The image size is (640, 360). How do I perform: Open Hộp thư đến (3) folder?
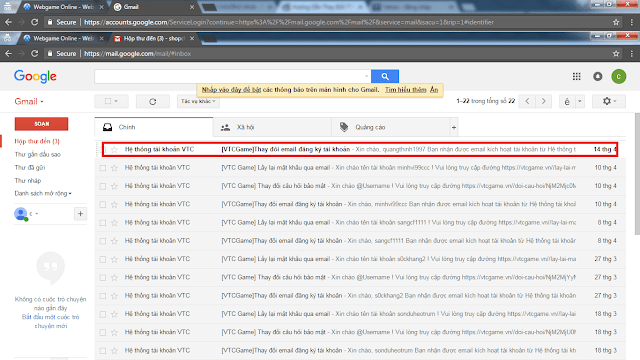[37, 141]
